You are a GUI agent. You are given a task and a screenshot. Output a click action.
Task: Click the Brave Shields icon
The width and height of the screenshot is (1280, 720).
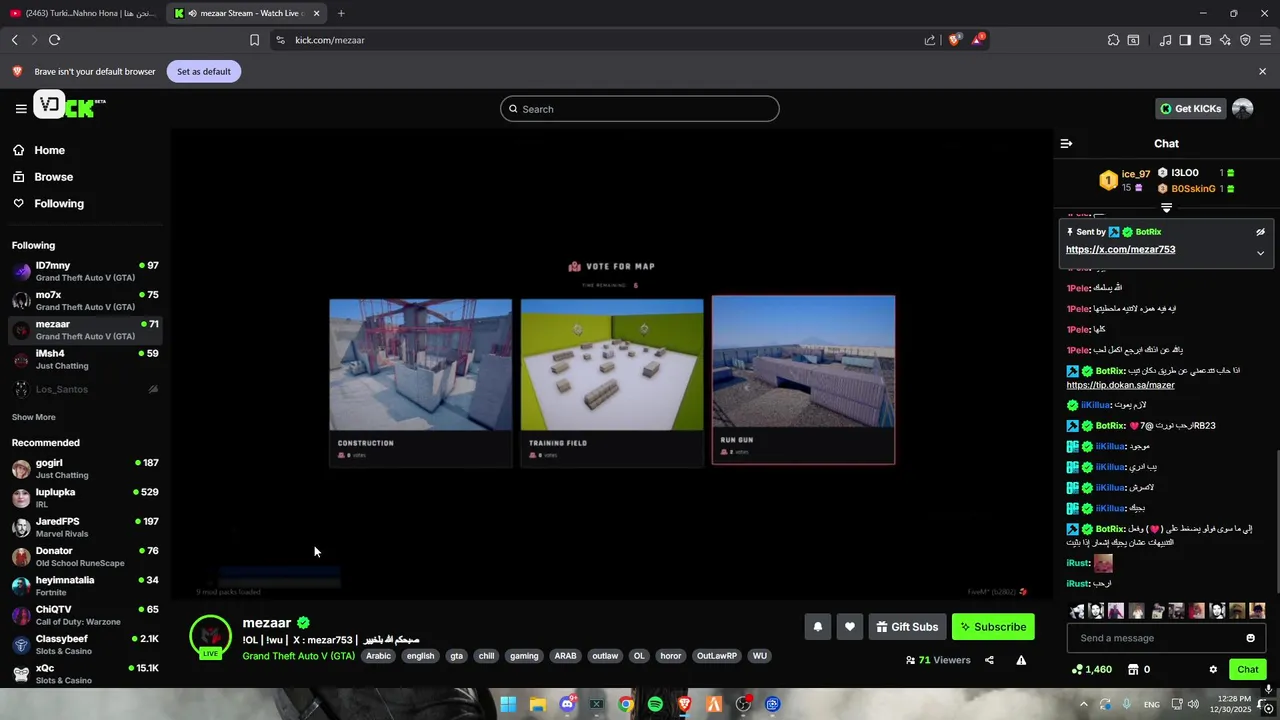click(954, 40)
